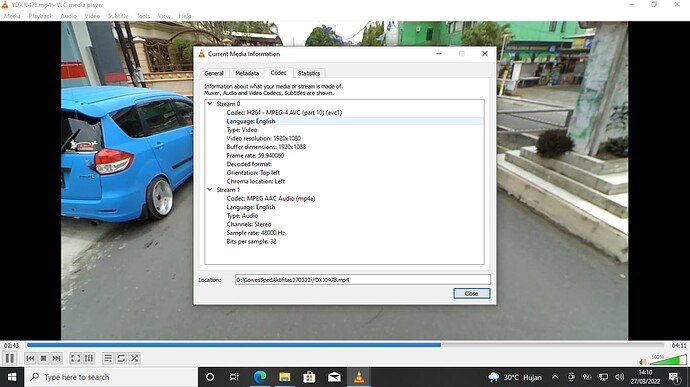Viewport: 690px width, 387px height.
Task: Open the Playback menu
Action: tap(40, 16)
